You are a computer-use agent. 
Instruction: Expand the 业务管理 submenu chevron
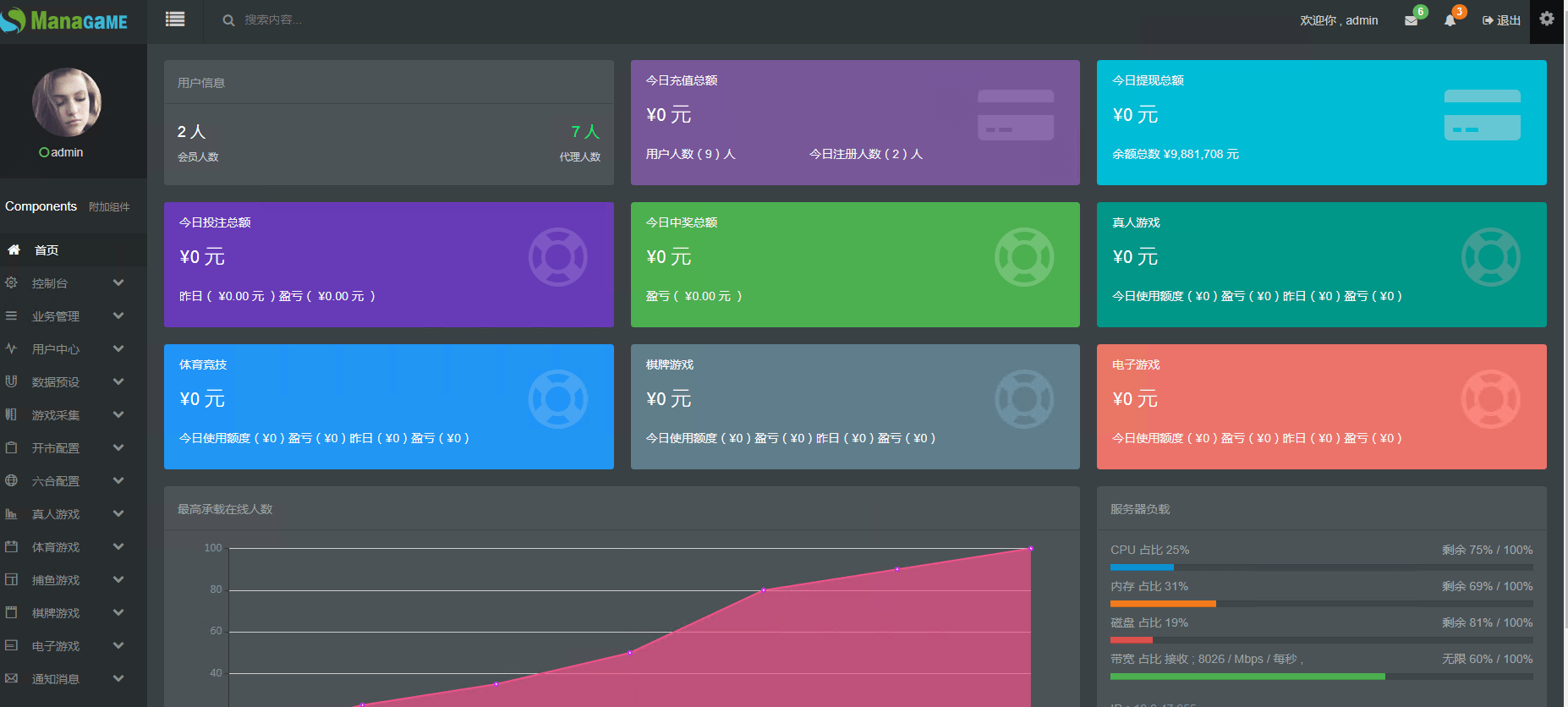coord(118,316)
